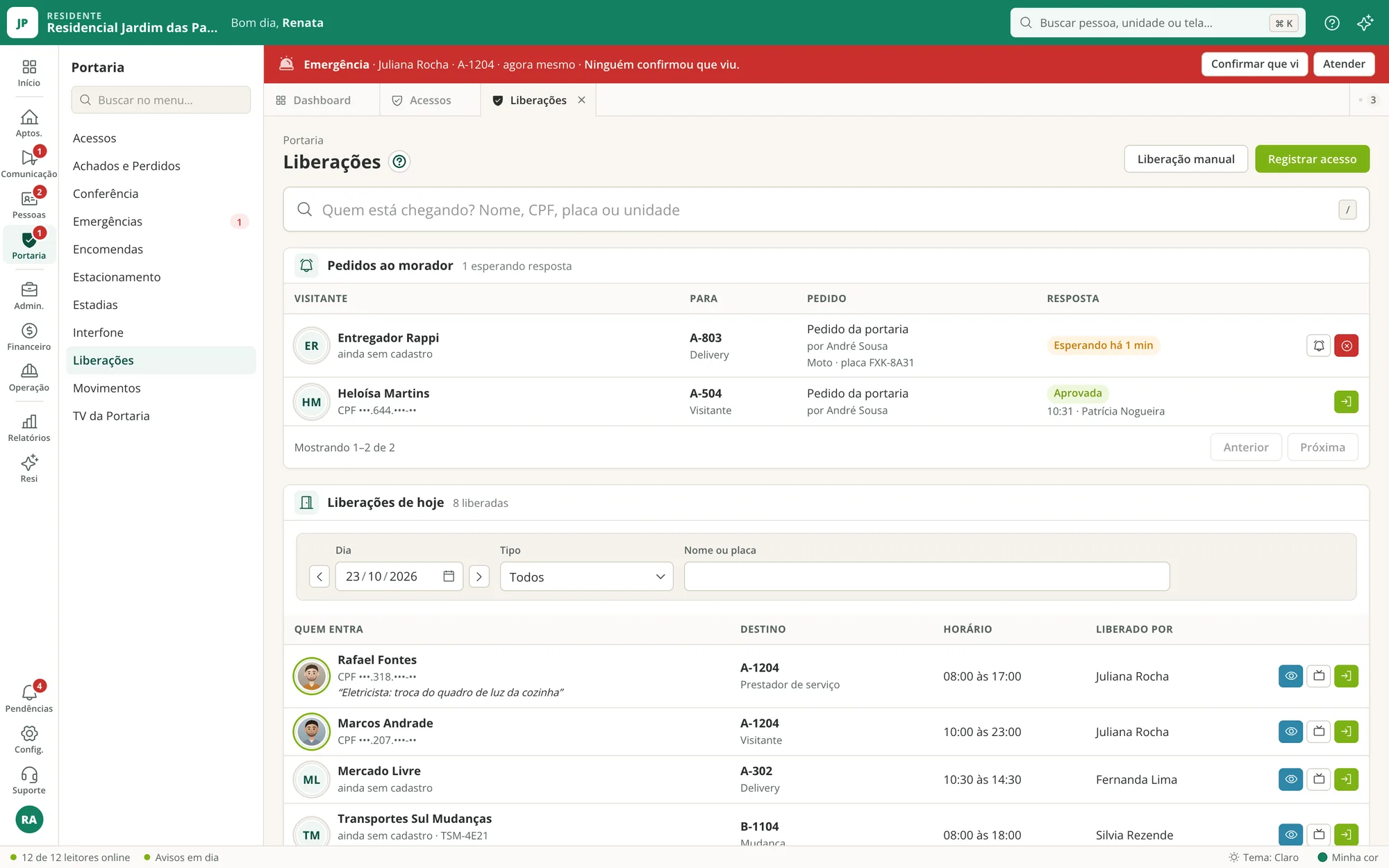Open the Aptos. section icon
This screenshot has width=1389, height=868.
28,124
